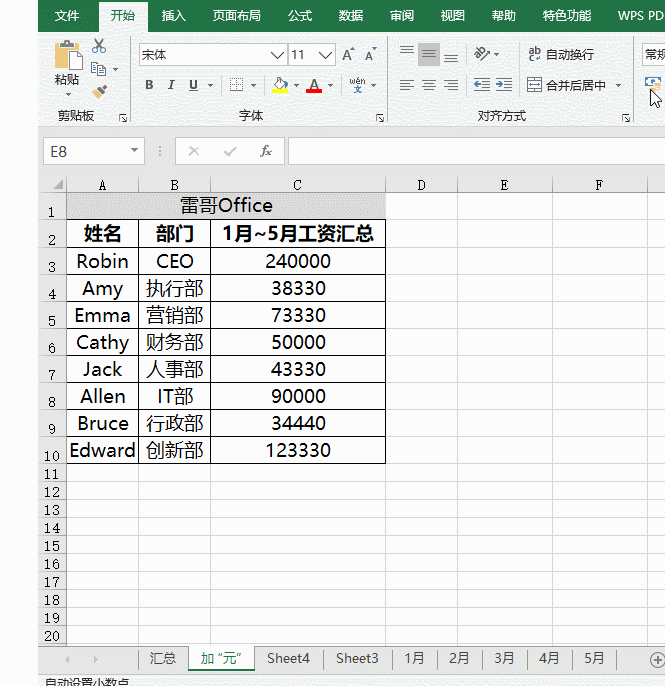Open the merge options dropdown arrow

pyautogui.click(x=619, y=85)
